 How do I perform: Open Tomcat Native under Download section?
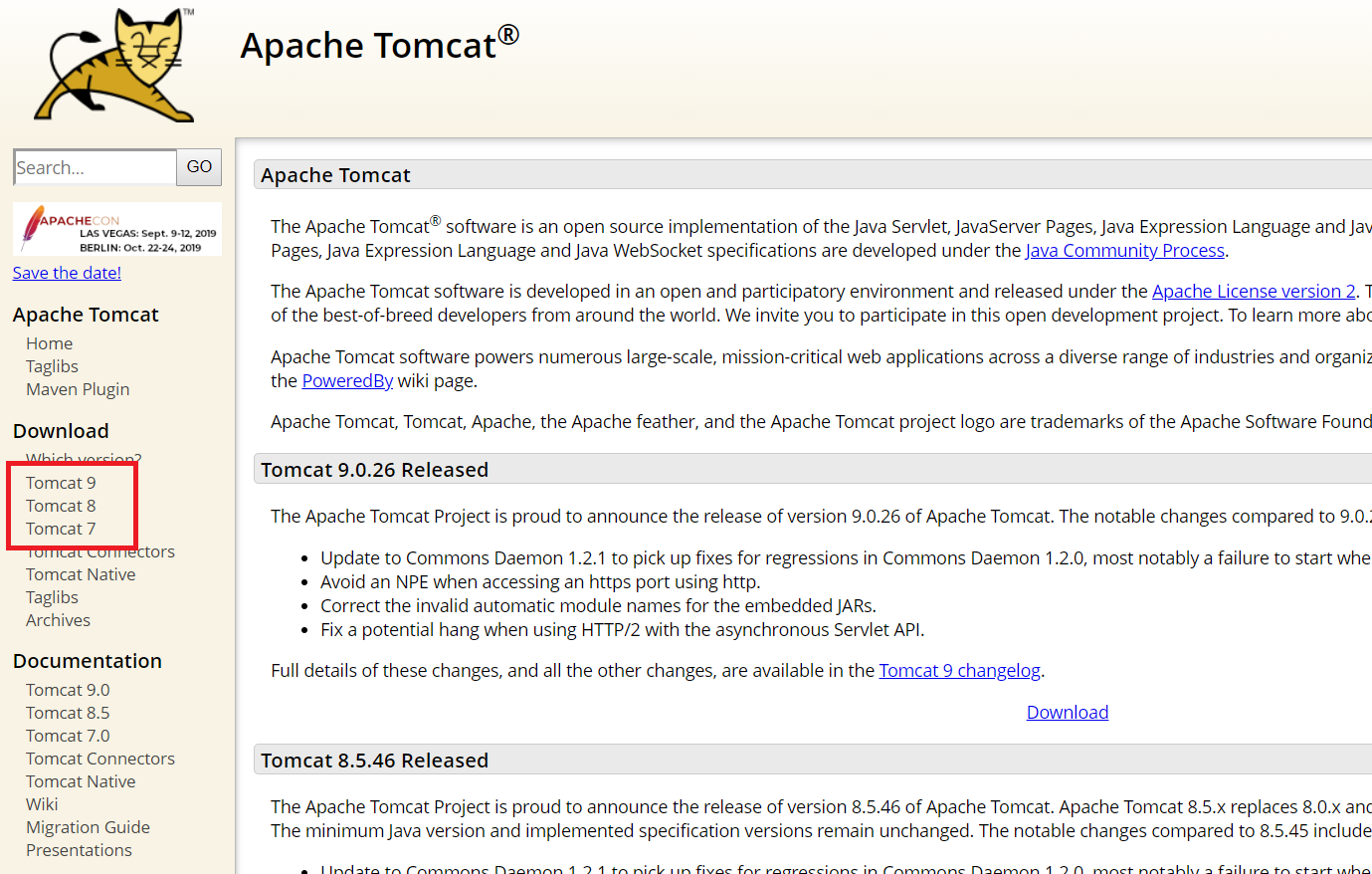[81, 574]
